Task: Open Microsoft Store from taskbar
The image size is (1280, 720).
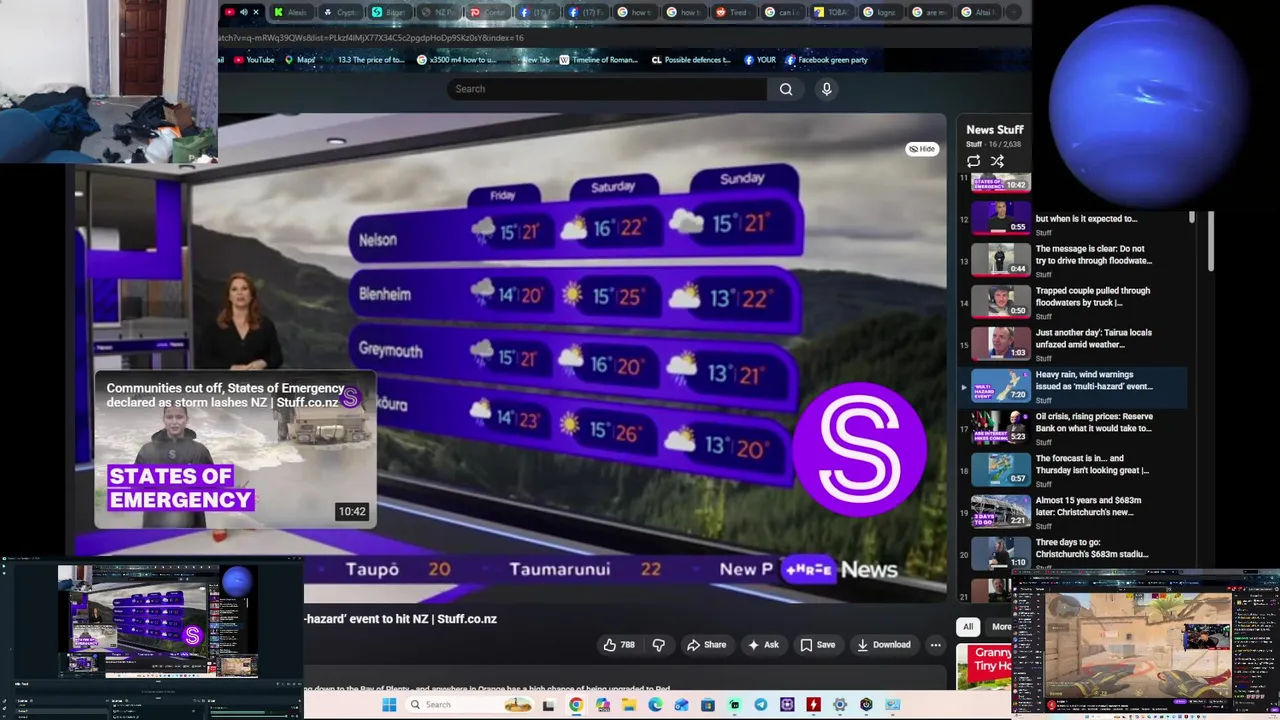Action: [707, 705]
